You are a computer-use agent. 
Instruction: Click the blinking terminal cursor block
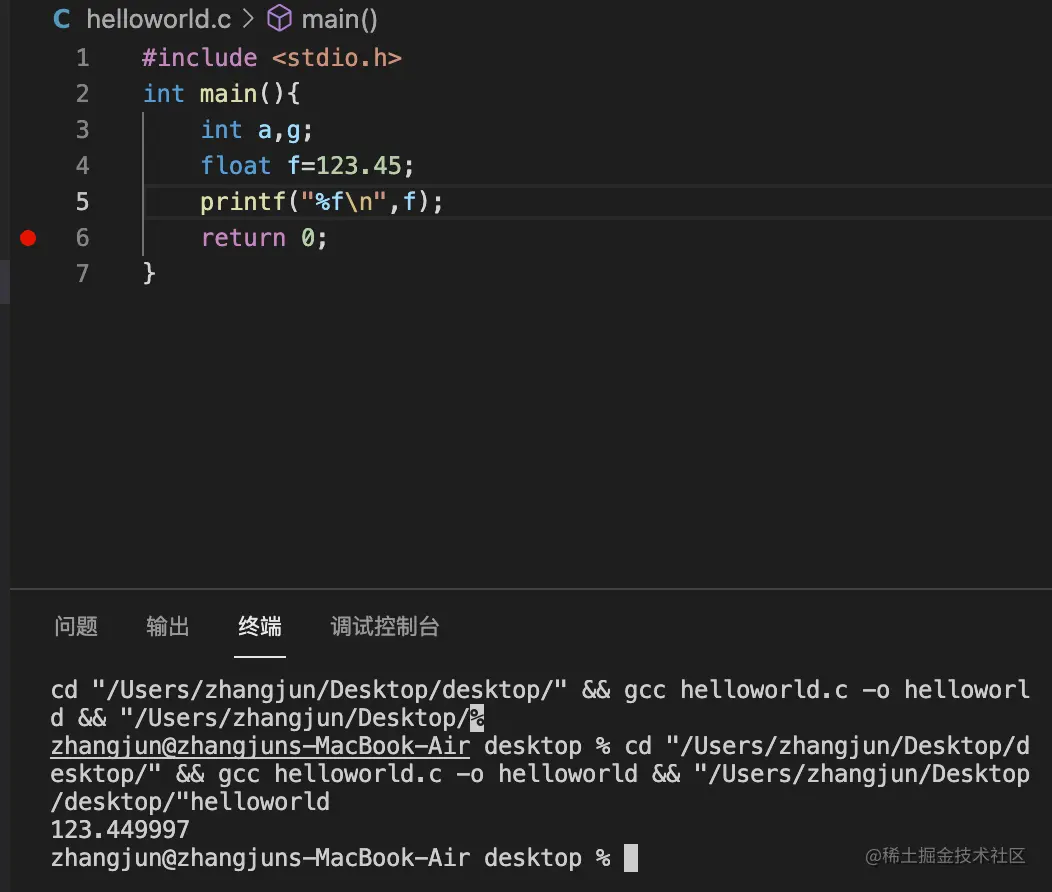[x=631, y=857]
